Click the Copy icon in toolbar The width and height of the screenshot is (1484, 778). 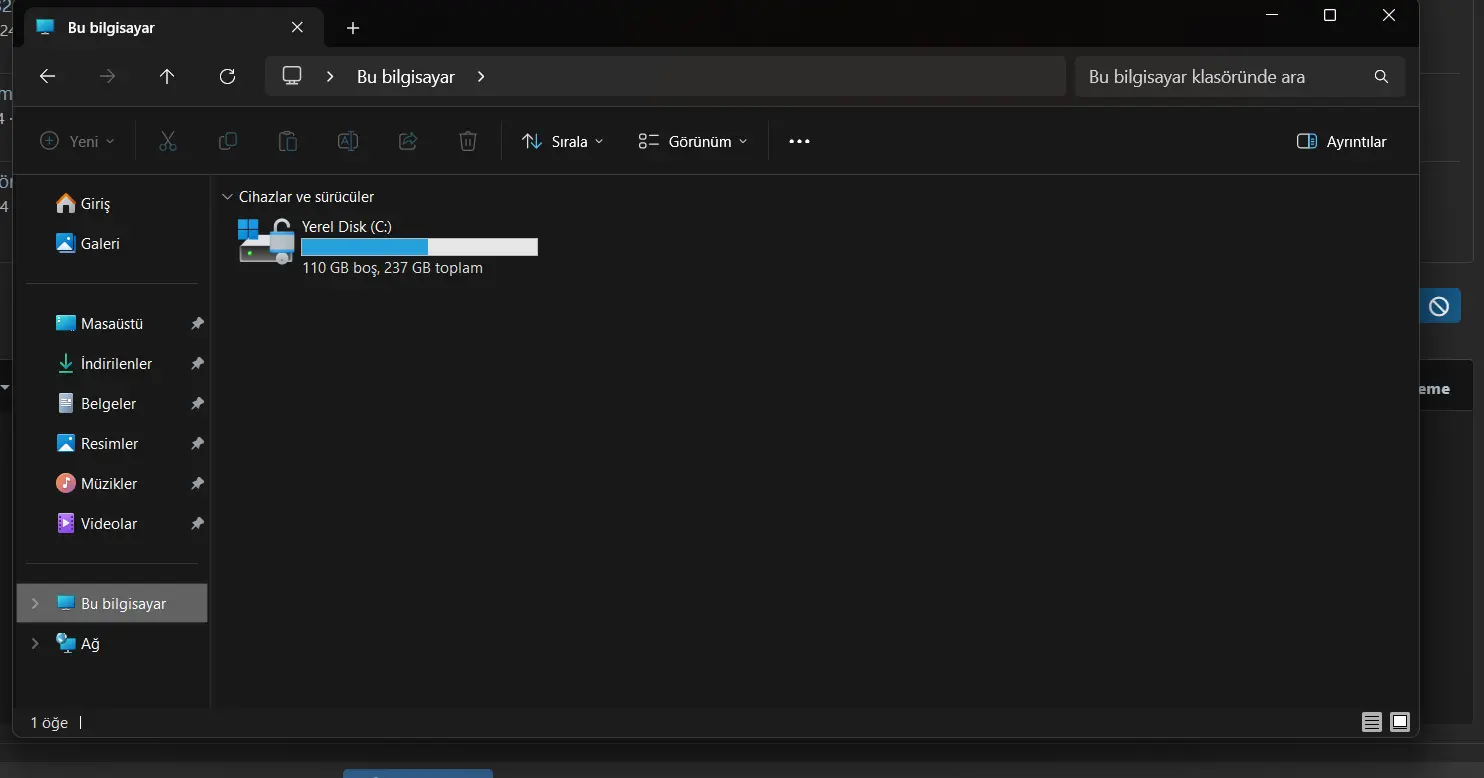[227, 141]
